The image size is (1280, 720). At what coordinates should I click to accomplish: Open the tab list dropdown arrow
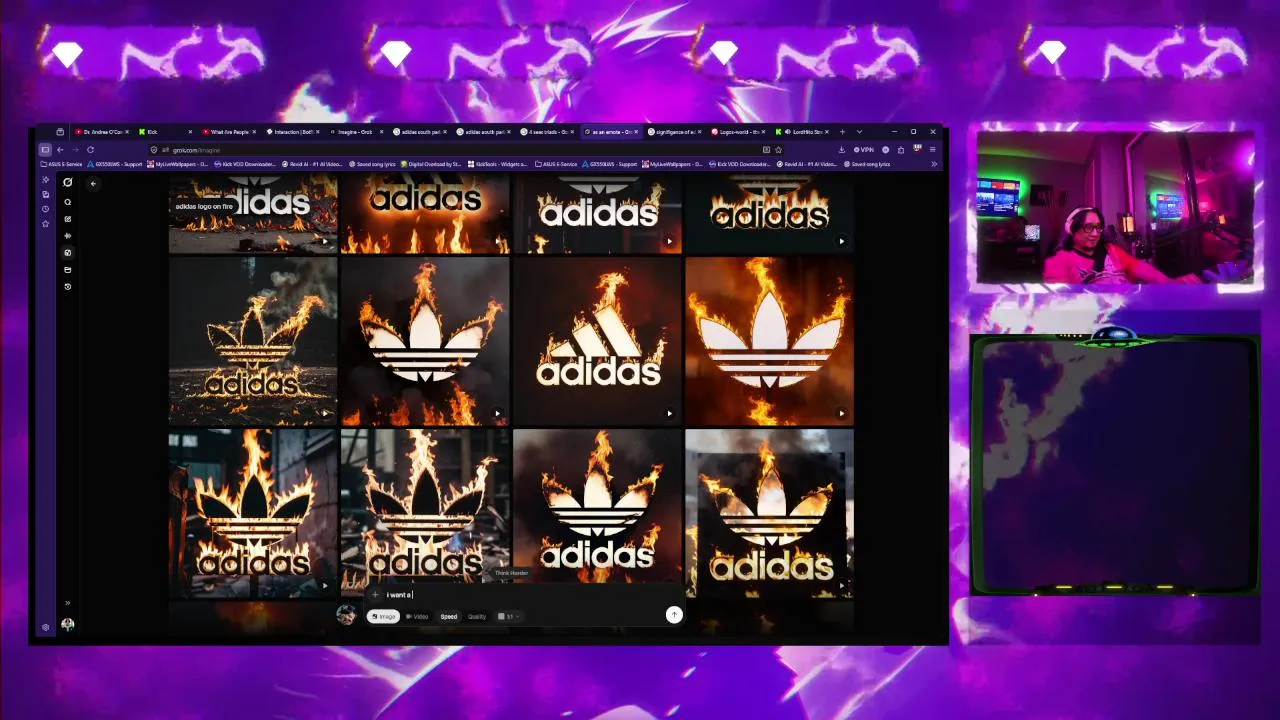(859, 132)
